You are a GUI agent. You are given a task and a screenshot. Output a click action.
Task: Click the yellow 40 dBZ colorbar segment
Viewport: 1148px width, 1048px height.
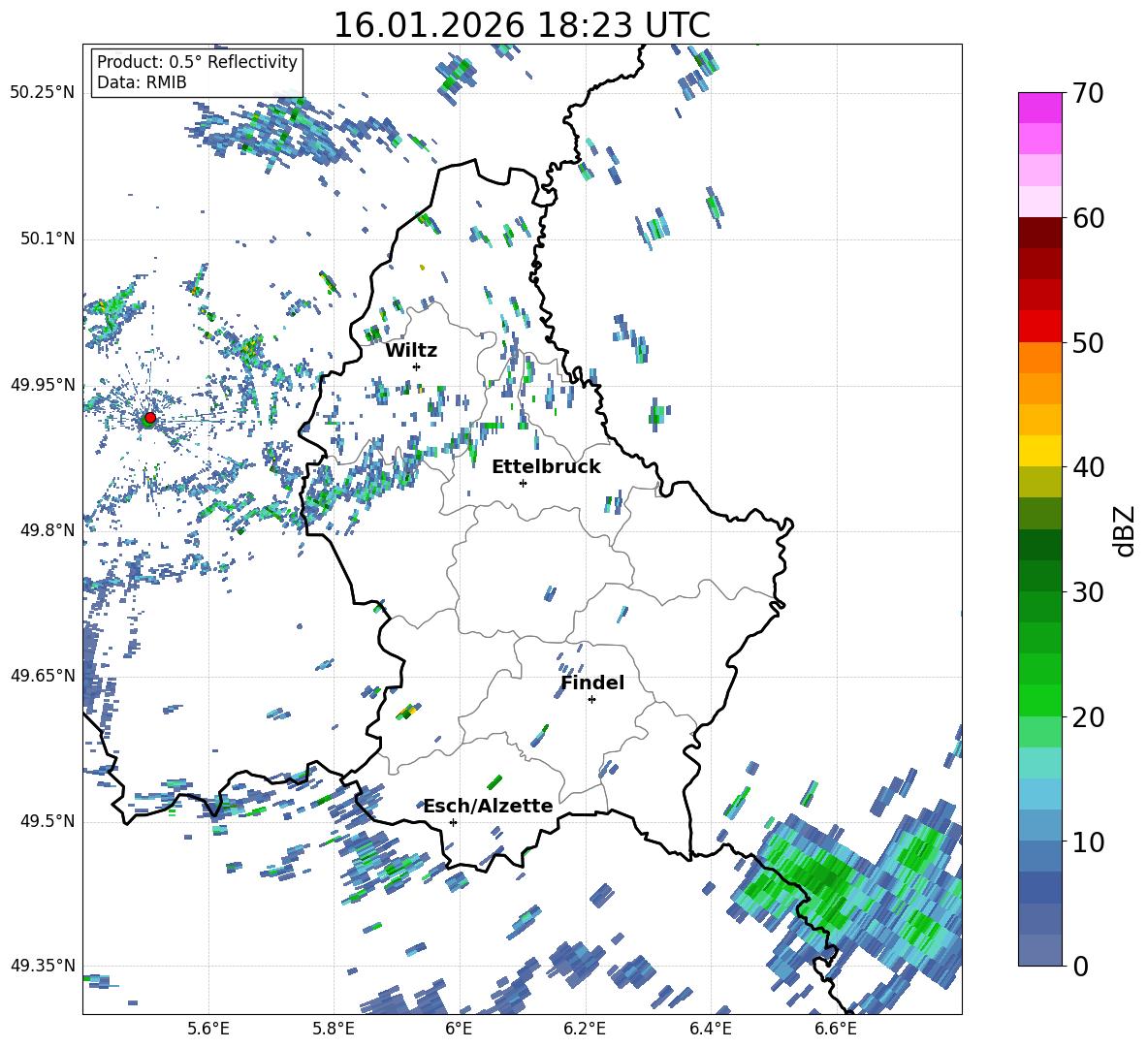tap(1039, 451)
